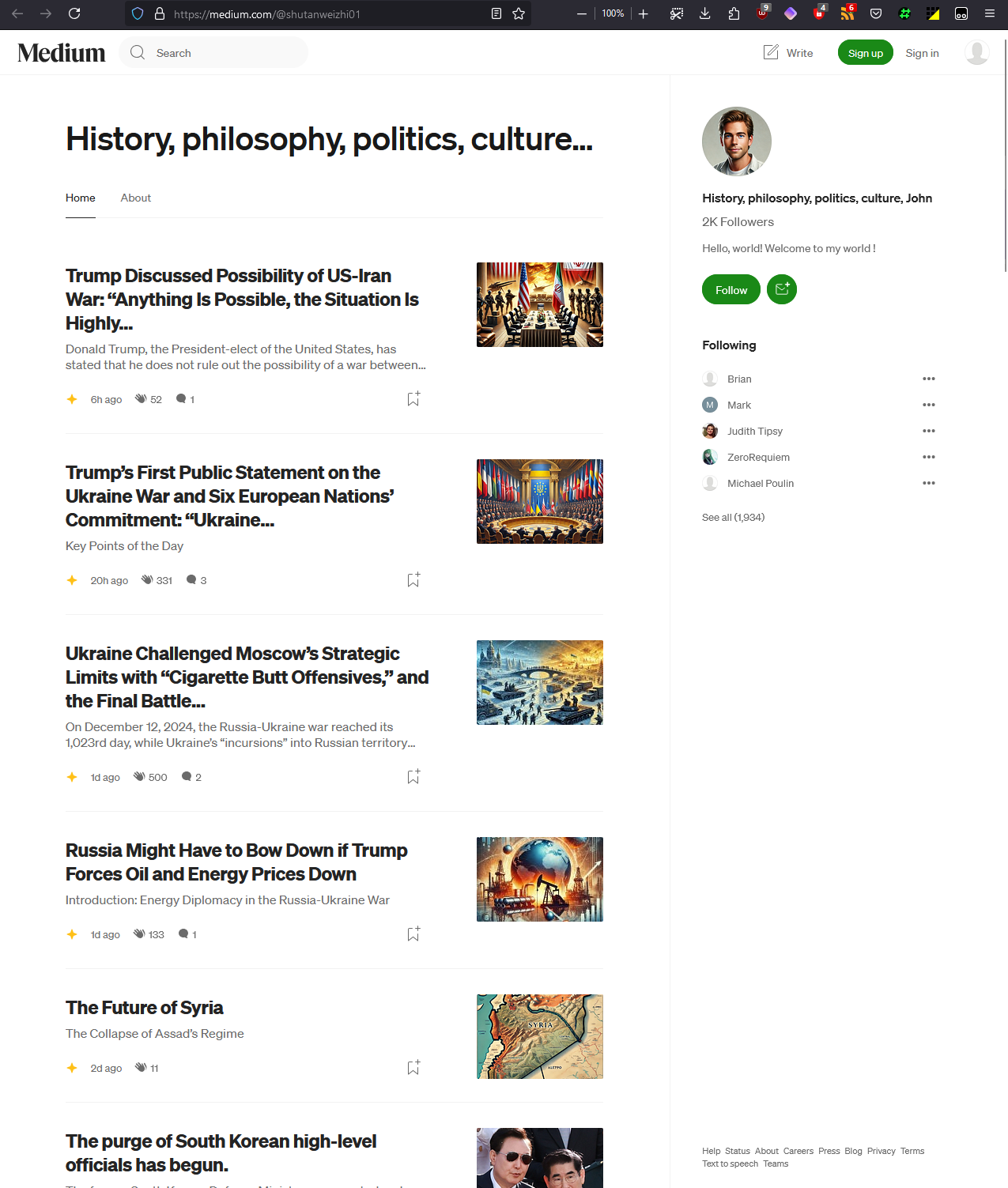
Task: Save The Future of Syria article bookmark
Action: coord(413,1067)
